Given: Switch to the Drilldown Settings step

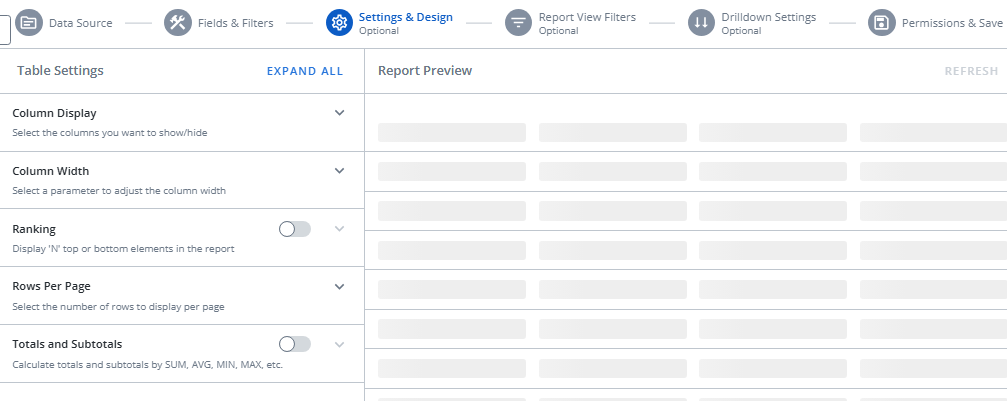Looking at the screenshot, I should click(x=768, y=18).
